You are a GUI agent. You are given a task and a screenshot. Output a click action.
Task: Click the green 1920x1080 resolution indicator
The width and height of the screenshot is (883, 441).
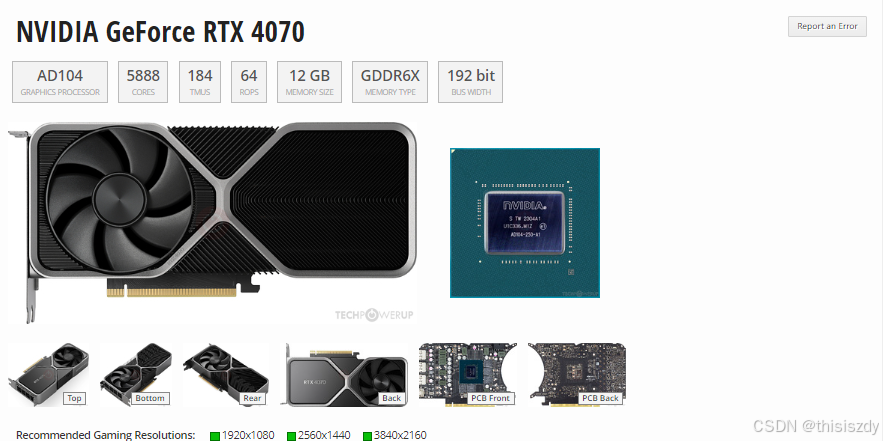215,436
